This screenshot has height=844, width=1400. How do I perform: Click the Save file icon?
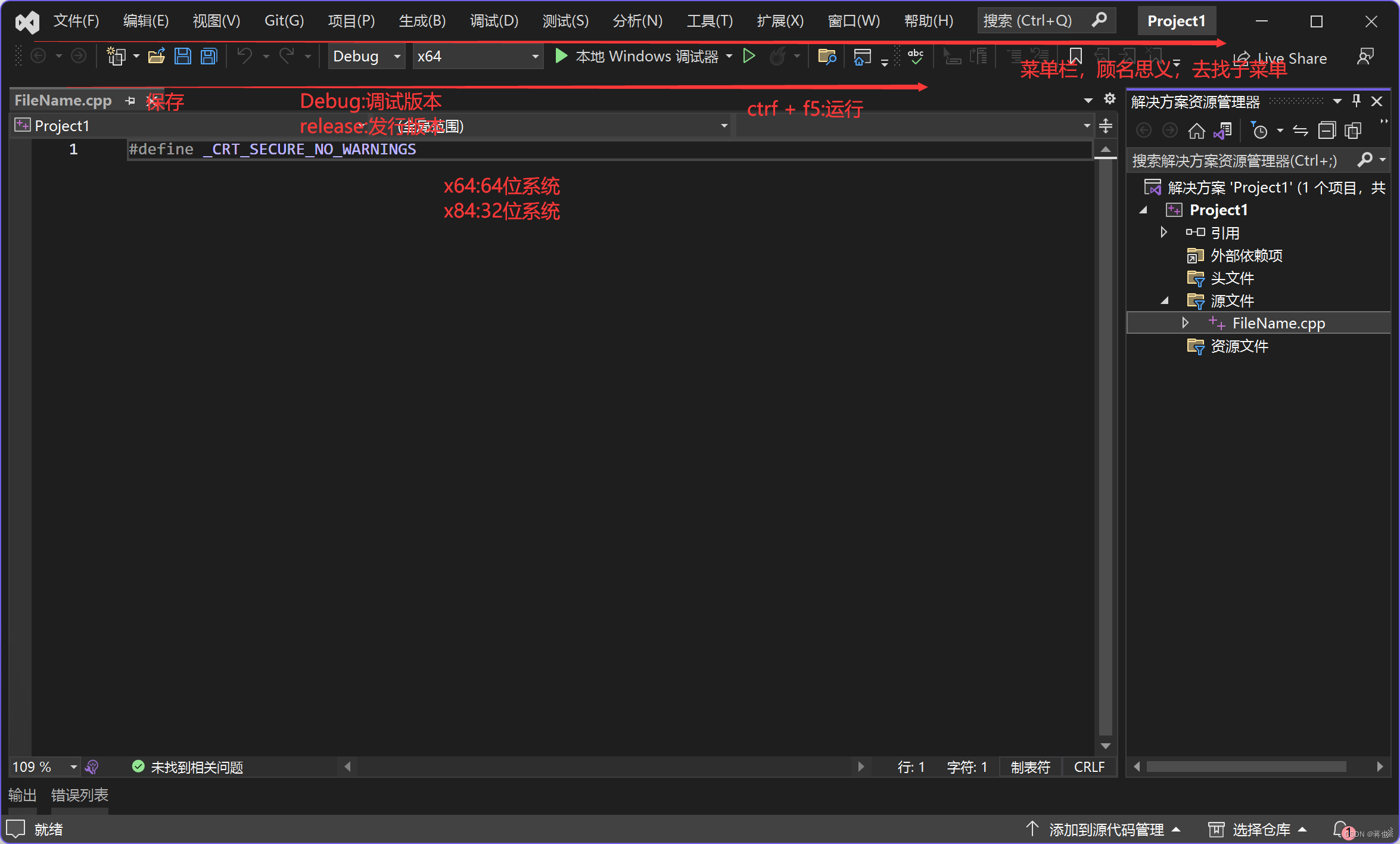(x=182, y=57)
